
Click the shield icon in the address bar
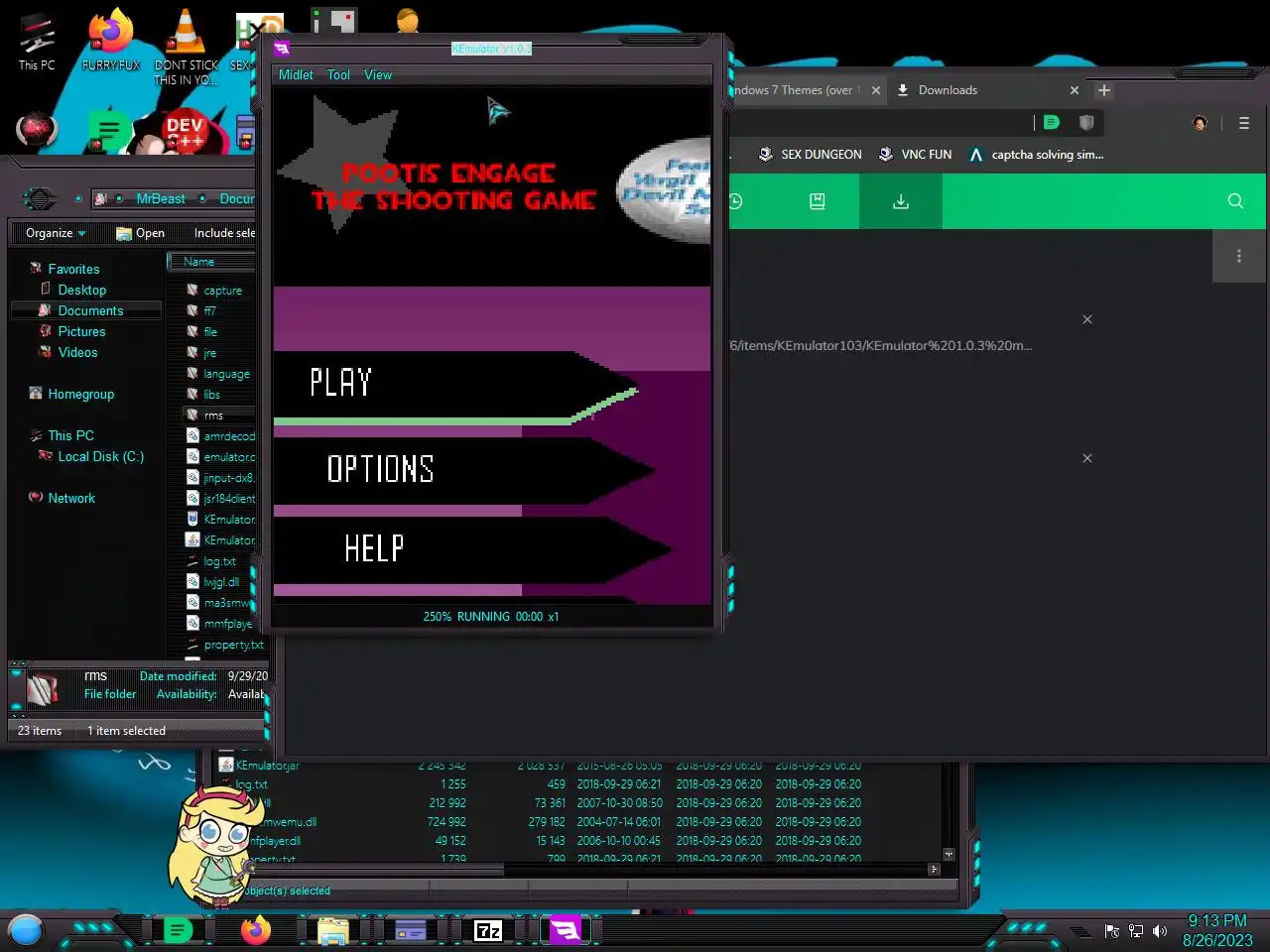pyautogui.click(x=1086, y=123)
